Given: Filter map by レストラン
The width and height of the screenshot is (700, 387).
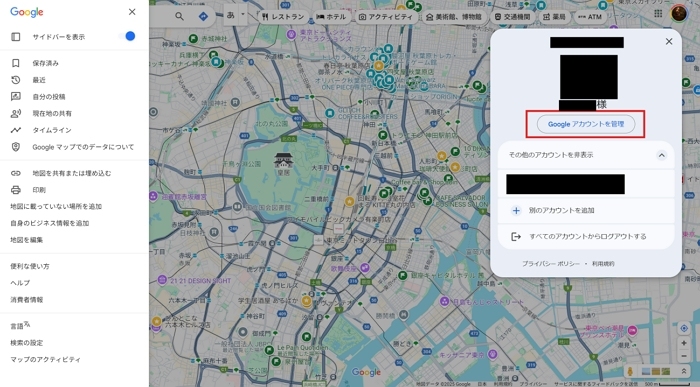Looking at the screenshot, I should coord(283,17).
